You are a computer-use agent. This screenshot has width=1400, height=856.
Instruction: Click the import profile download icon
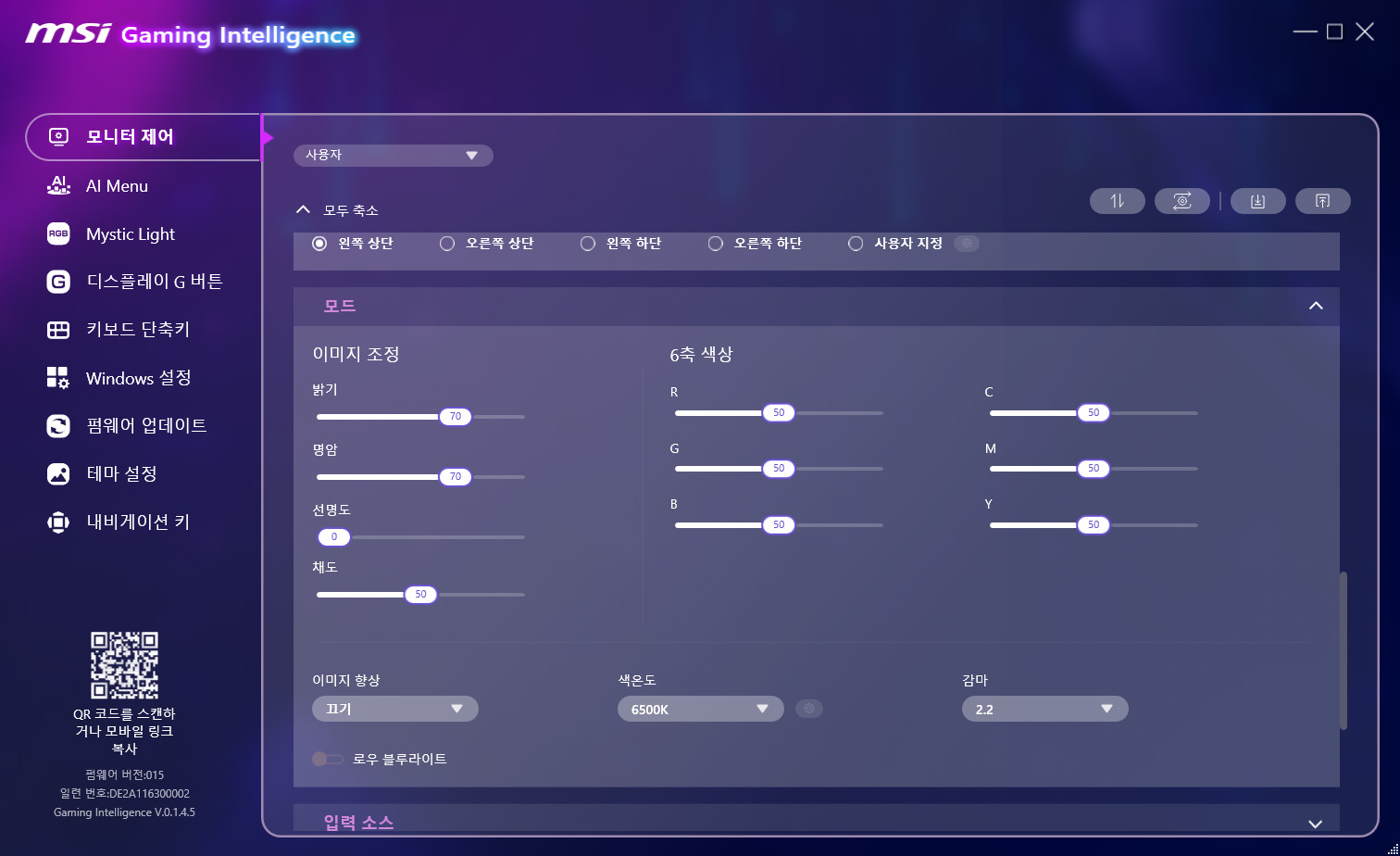[x=1257, y=201]
